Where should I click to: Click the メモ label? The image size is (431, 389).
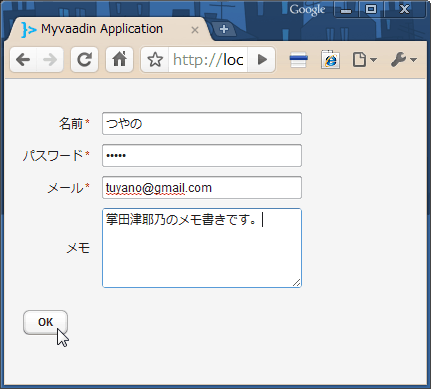pos(78,248)
